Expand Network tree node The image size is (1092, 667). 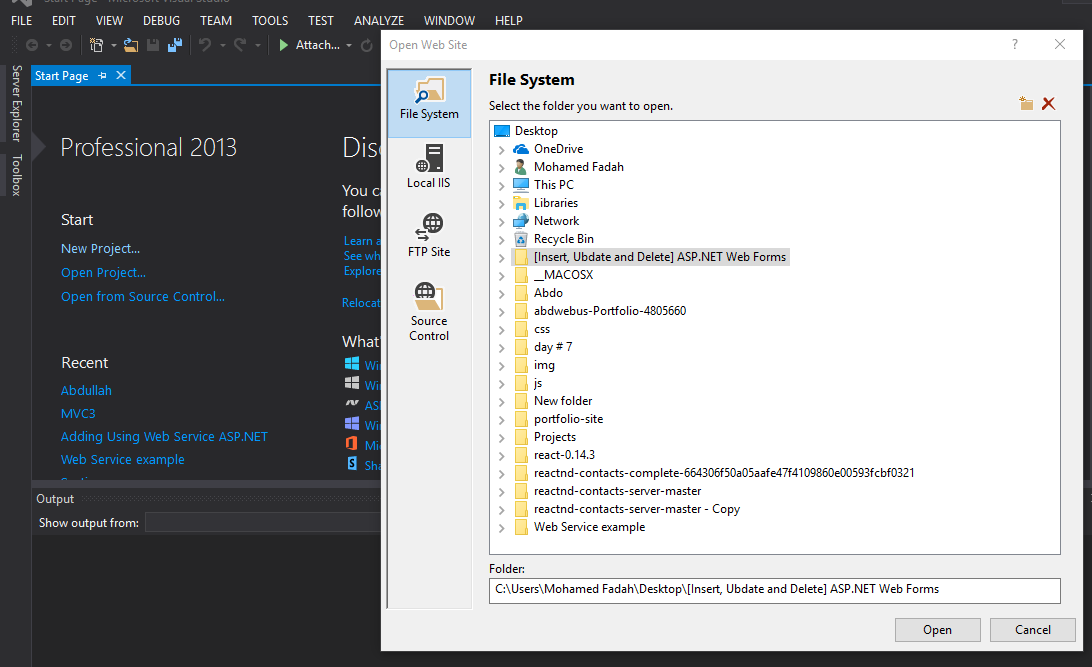click(x=501, y=222)
